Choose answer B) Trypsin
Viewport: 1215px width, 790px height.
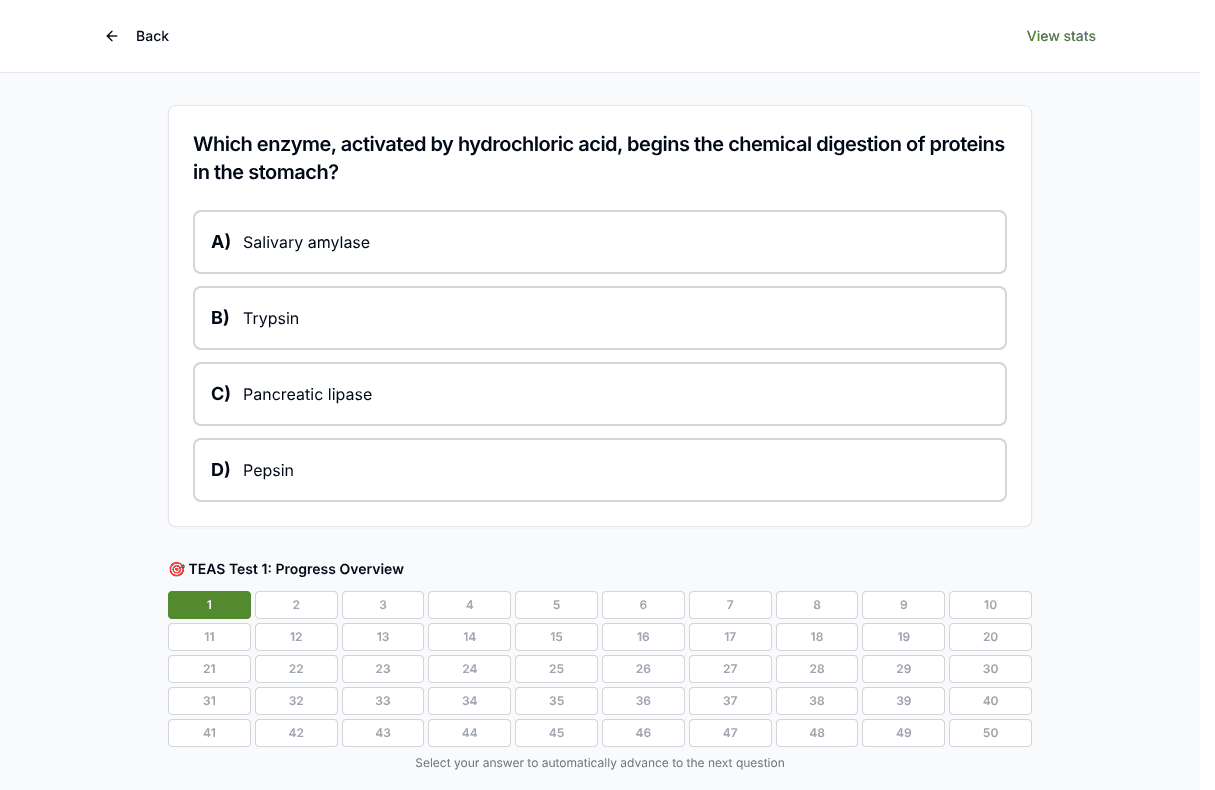tap(600, 318)
